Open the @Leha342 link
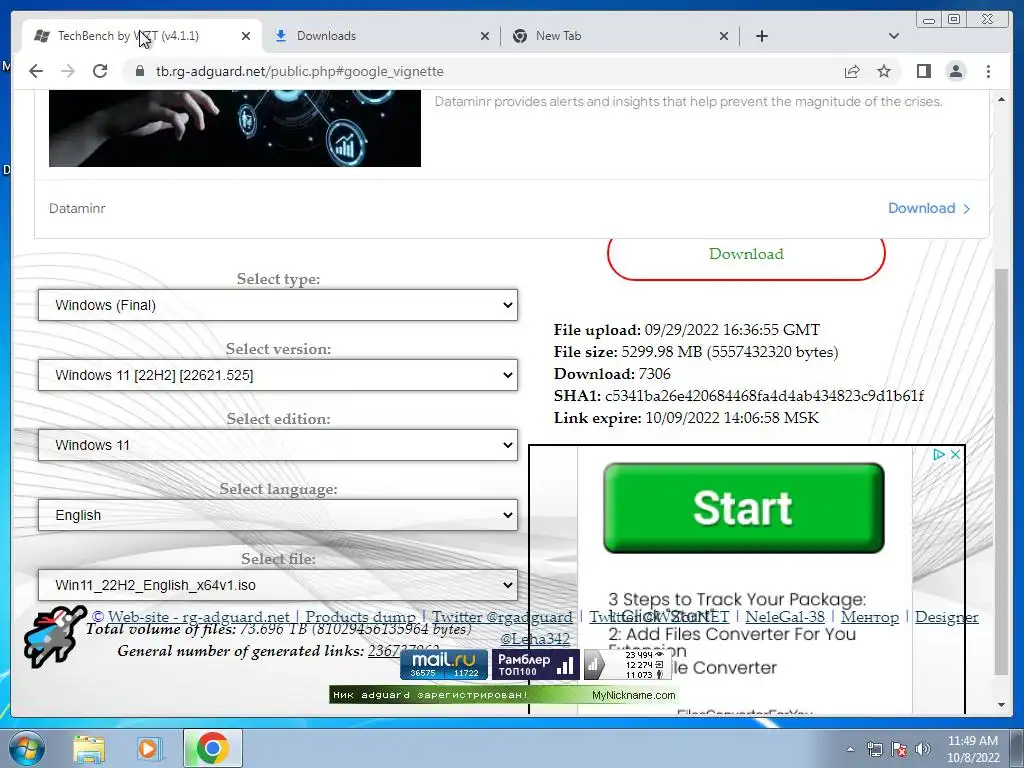 [x=535, y=639]
